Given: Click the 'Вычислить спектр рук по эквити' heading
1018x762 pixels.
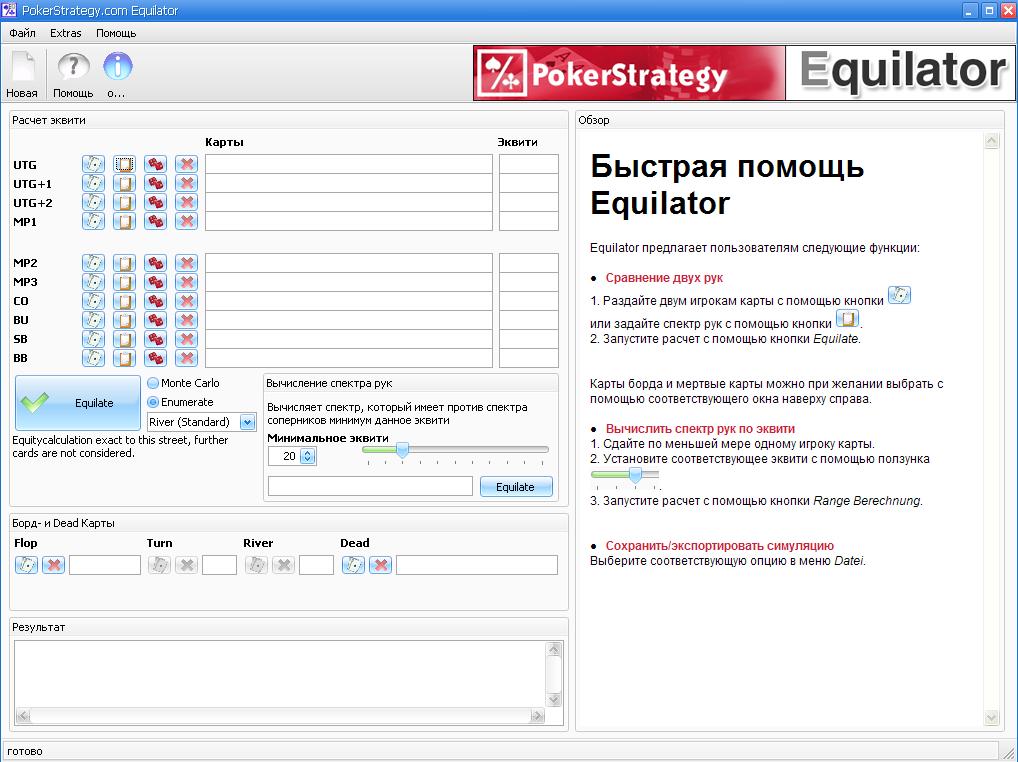Looking at the screenshot, I should pyautogui.click(x=700, y=428).
